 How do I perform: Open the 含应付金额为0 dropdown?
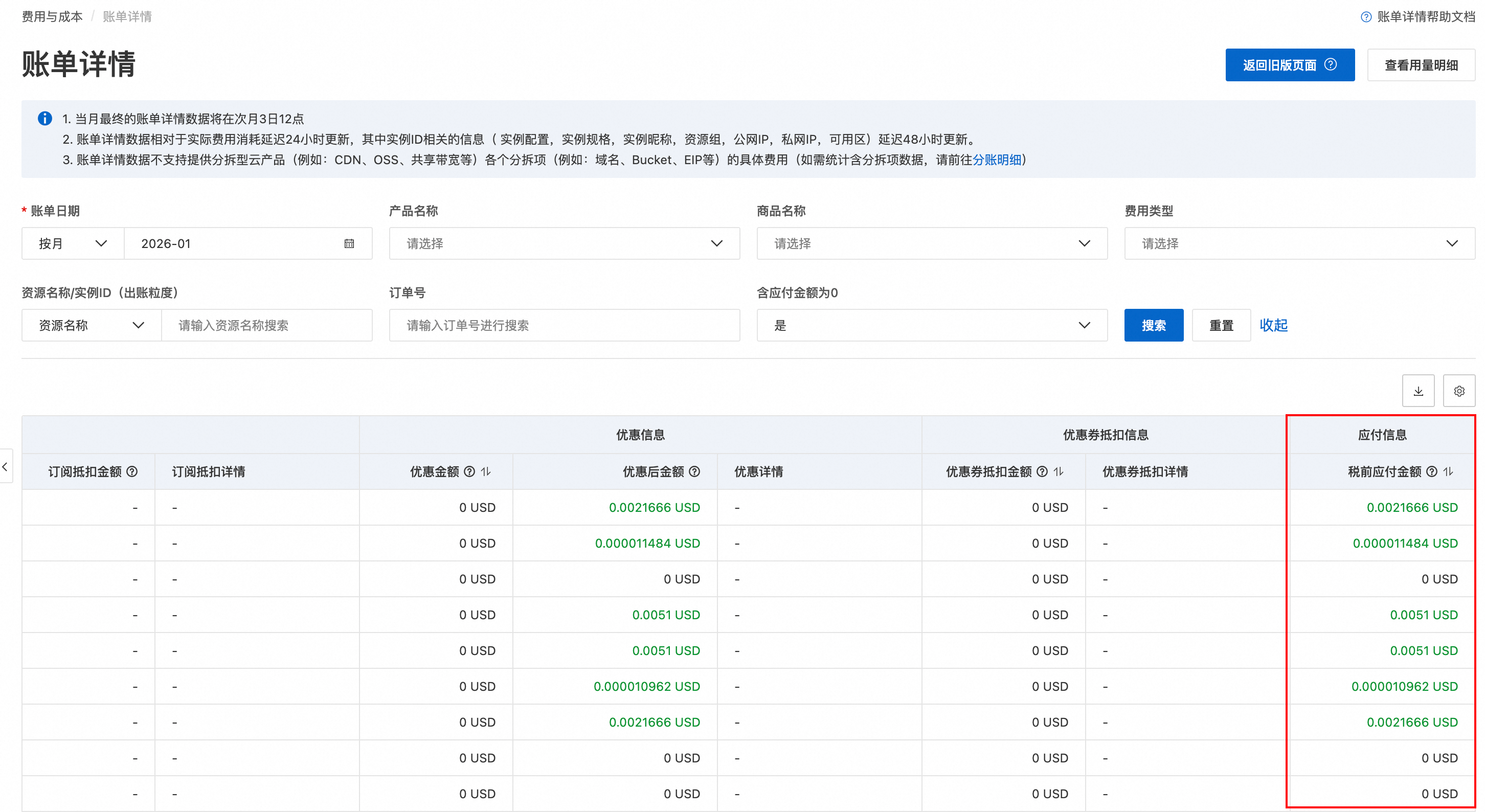[932, 326]
